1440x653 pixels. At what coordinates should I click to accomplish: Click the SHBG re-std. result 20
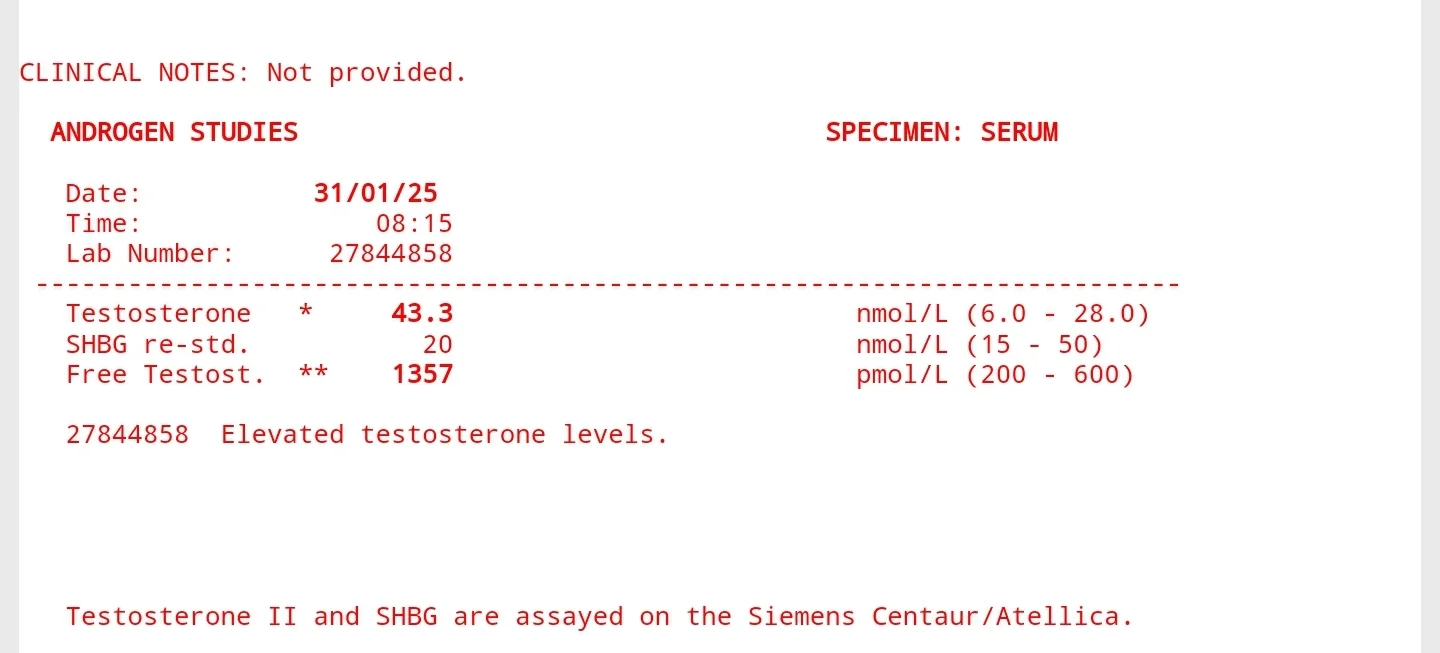coord(437,345)
